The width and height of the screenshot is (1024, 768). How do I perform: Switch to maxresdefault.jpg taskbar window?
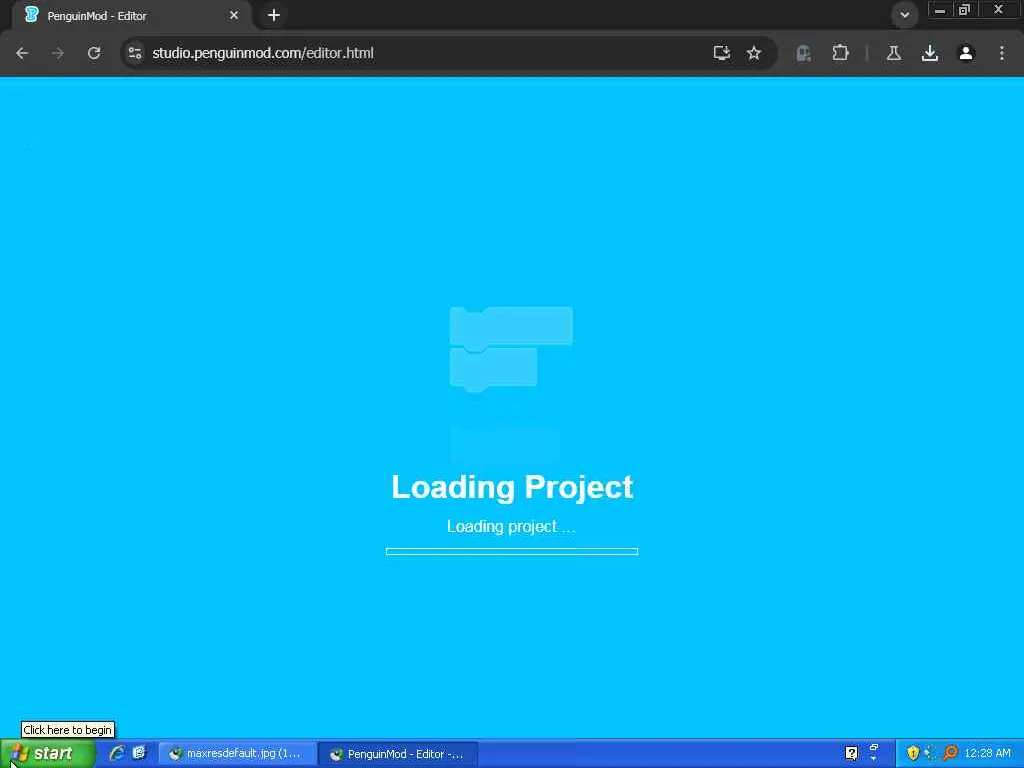236,754
